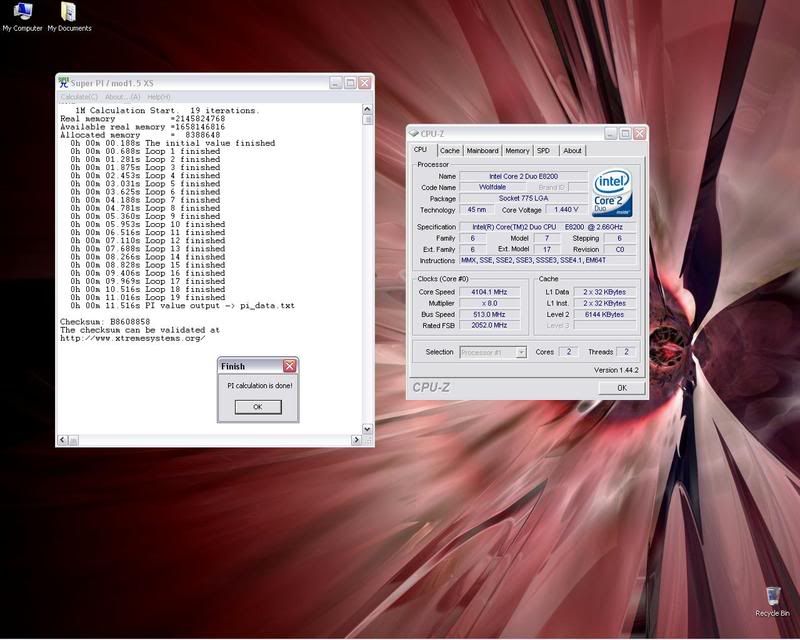Click the Intel Core 2 Duo logo
800x640 pixels.
pyautogui.click(x=612, y=193)
